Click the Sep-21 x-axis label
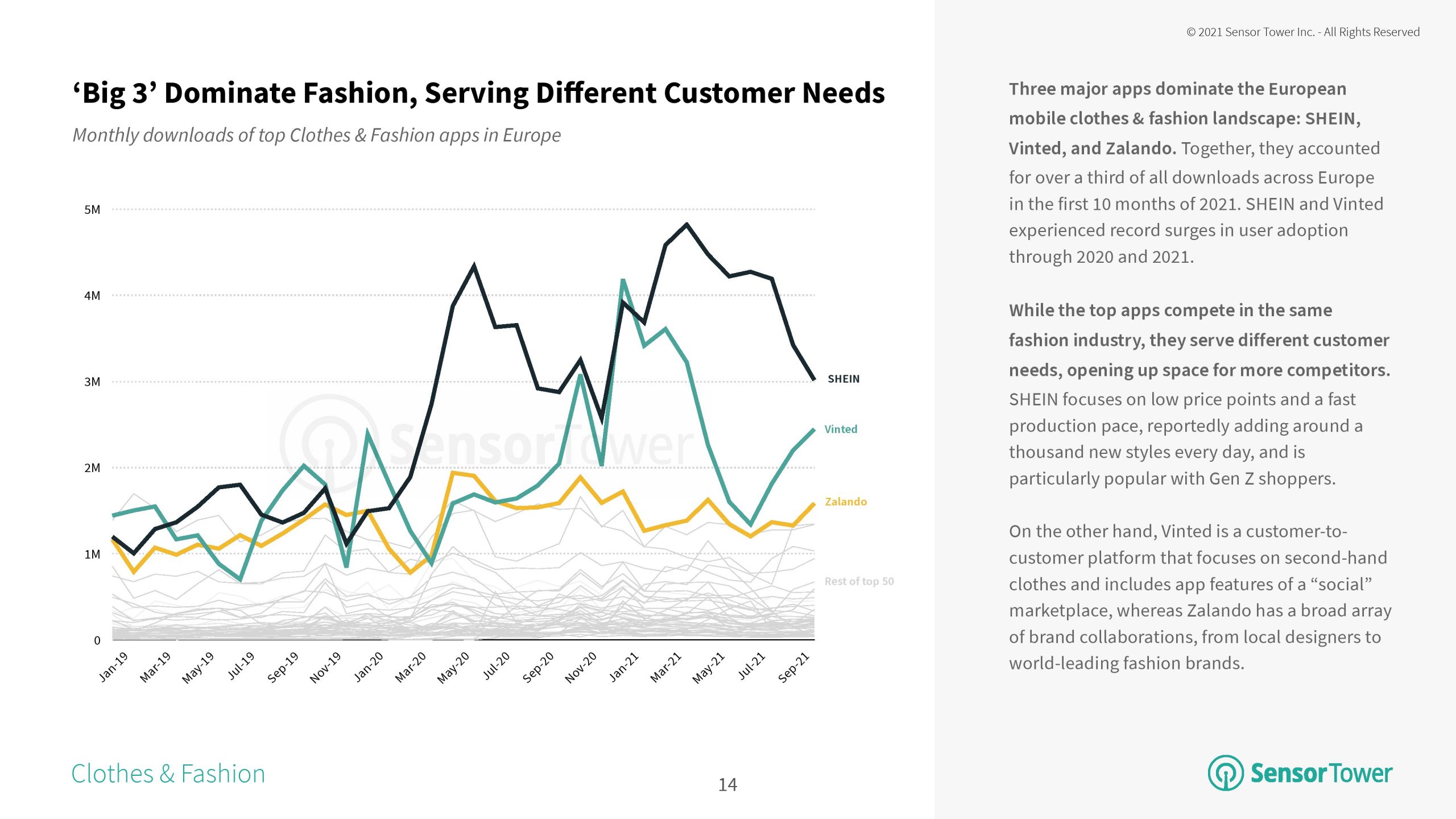This screenshot has width=1456, height=819. (793, 667)
